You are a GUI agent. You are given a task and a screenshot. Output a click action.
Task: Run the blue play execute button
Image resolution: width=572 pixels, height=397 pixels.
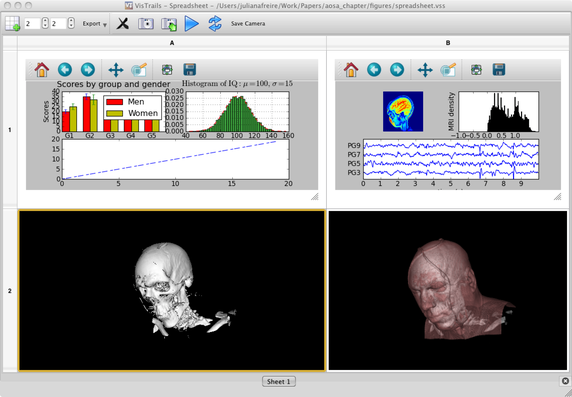192,24
